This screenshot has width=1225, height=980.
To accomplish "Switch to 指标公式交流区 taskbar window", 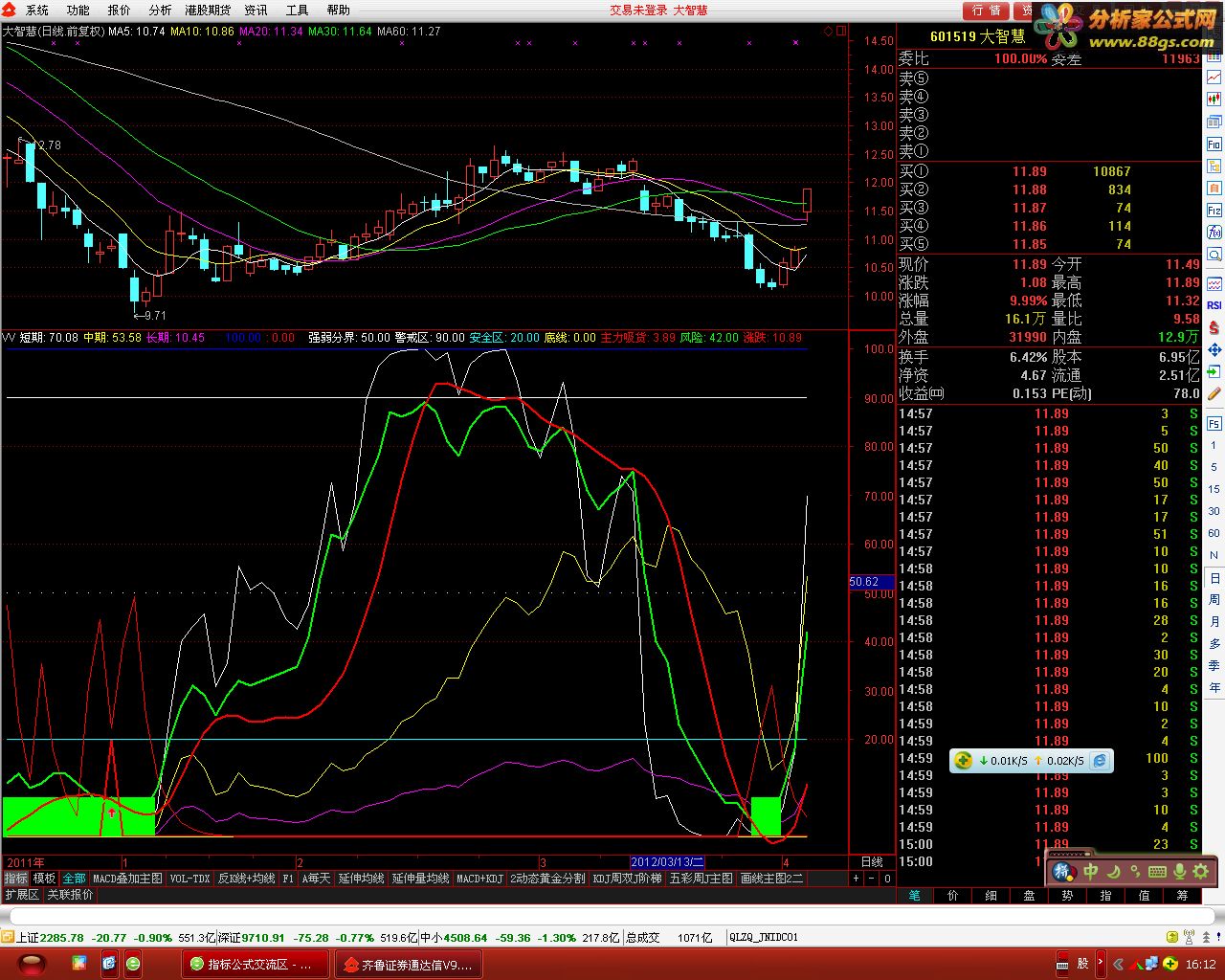I will click(x=255, y=964).
